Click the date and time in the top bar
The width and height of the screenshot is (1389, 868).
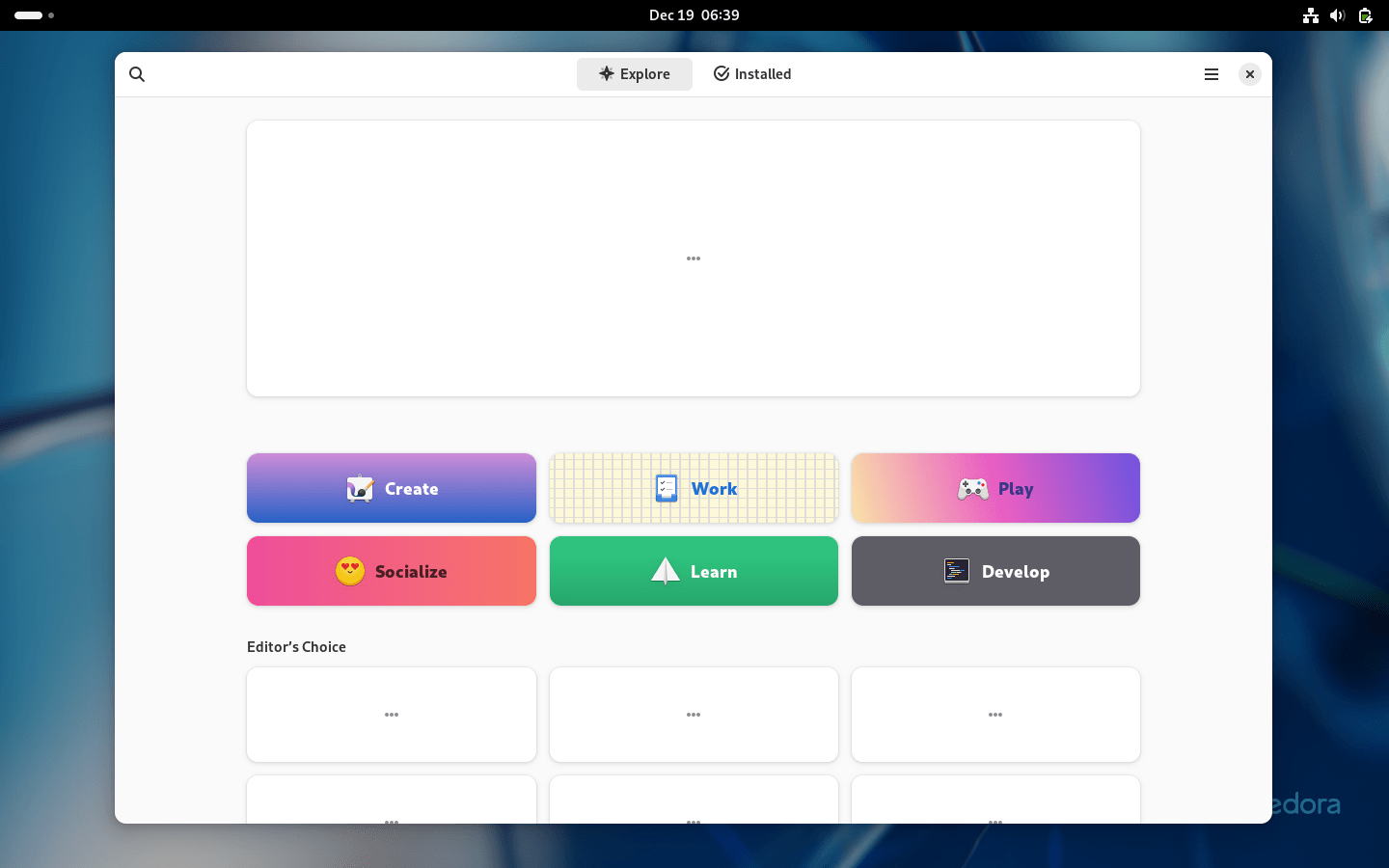point(694,14)
